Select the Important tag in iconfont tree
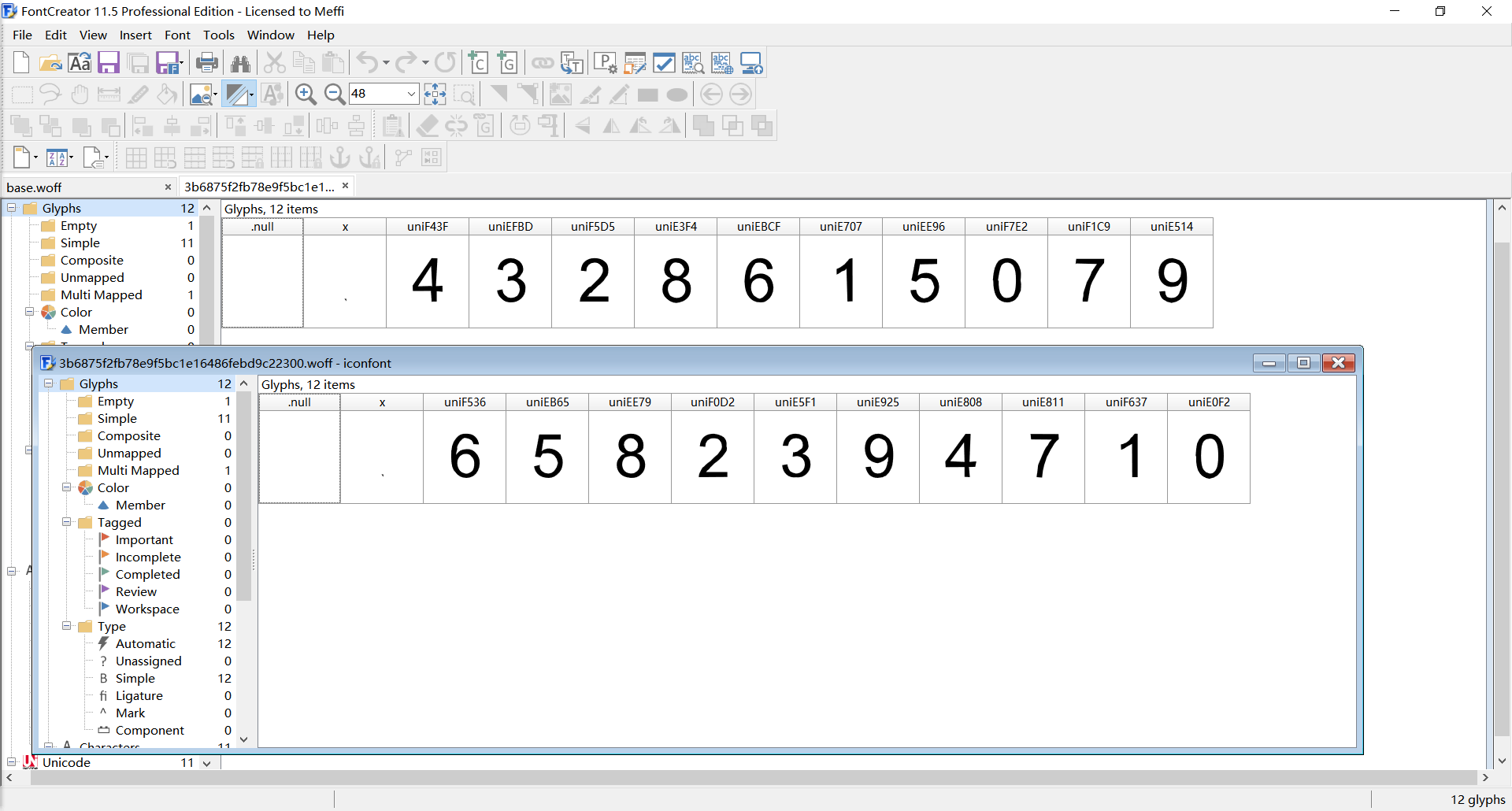 pyautogui.click(x=144, y=539)
